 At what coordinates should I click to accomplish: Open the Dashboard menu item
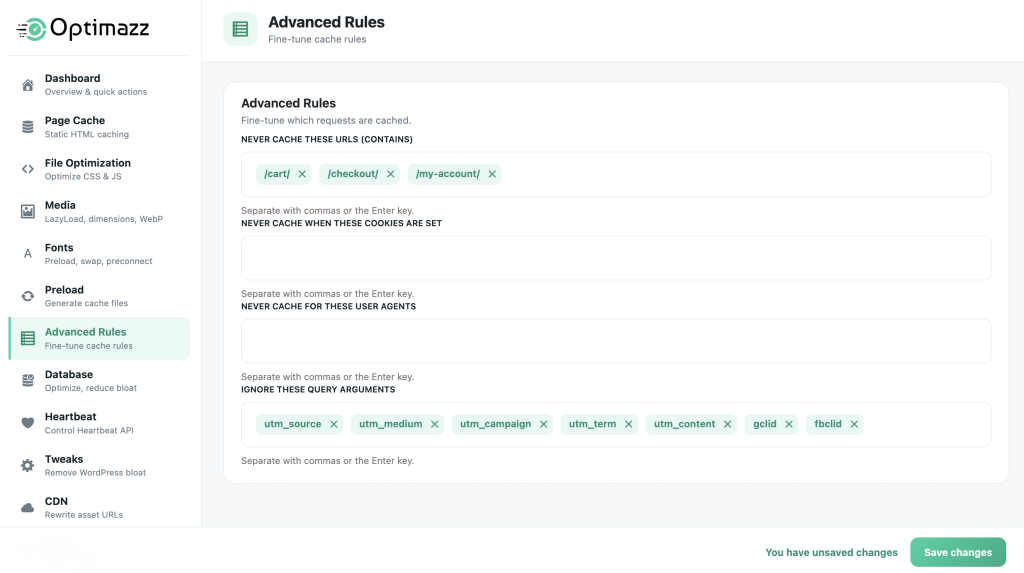click(99, 85)
